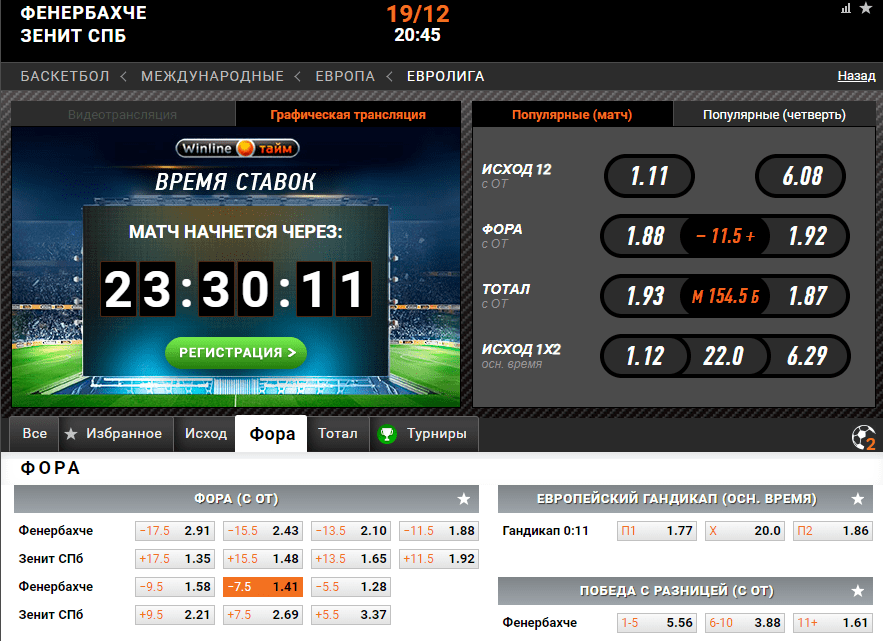Viewport: 883px width, 641px height.
Task: Choose Исход 1X2 odds 6.29
Action: (807, 356)
